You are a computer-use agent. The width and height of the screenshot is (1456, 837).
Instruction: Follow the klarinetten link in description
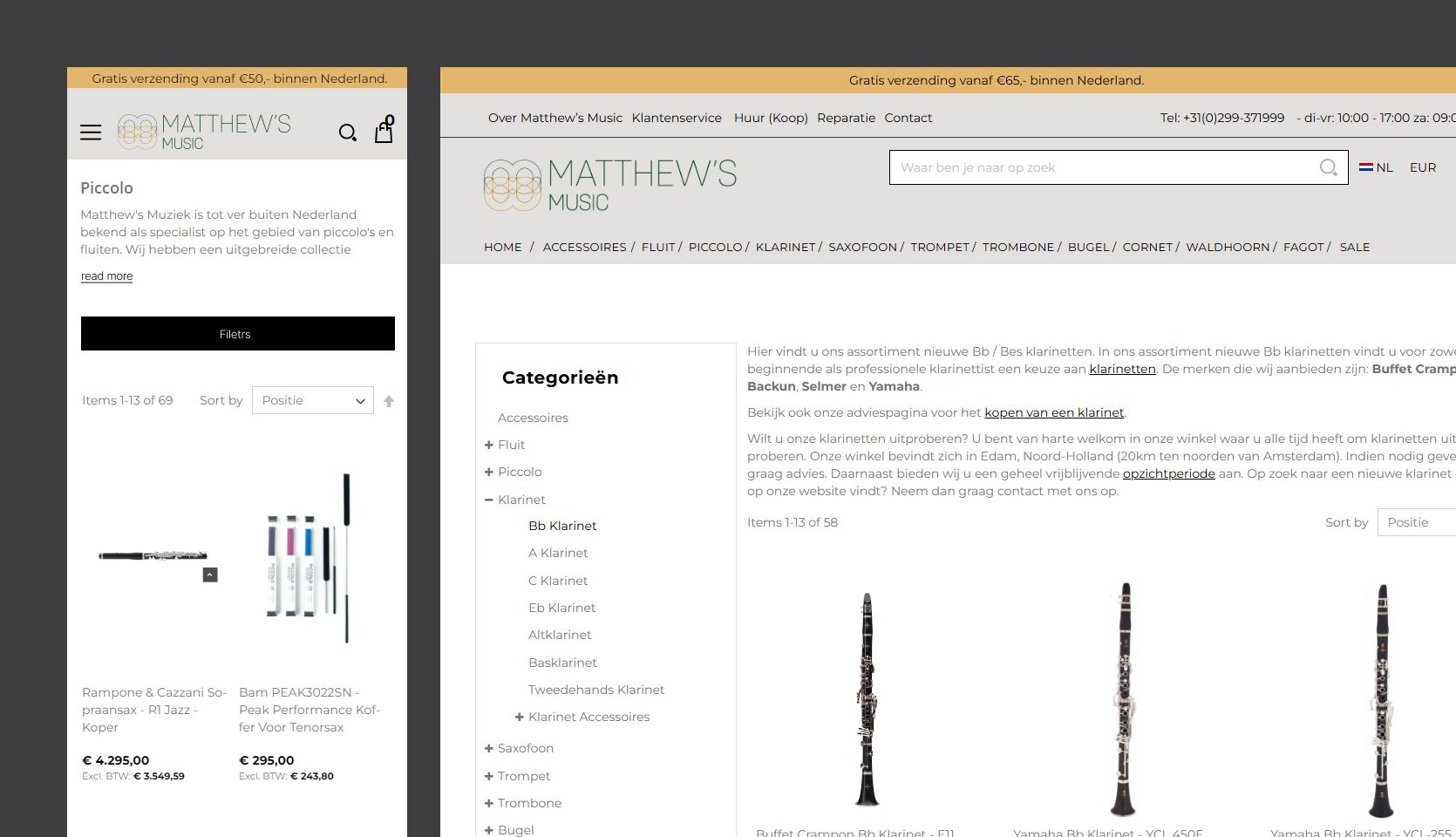click(x=1122, y=369)
